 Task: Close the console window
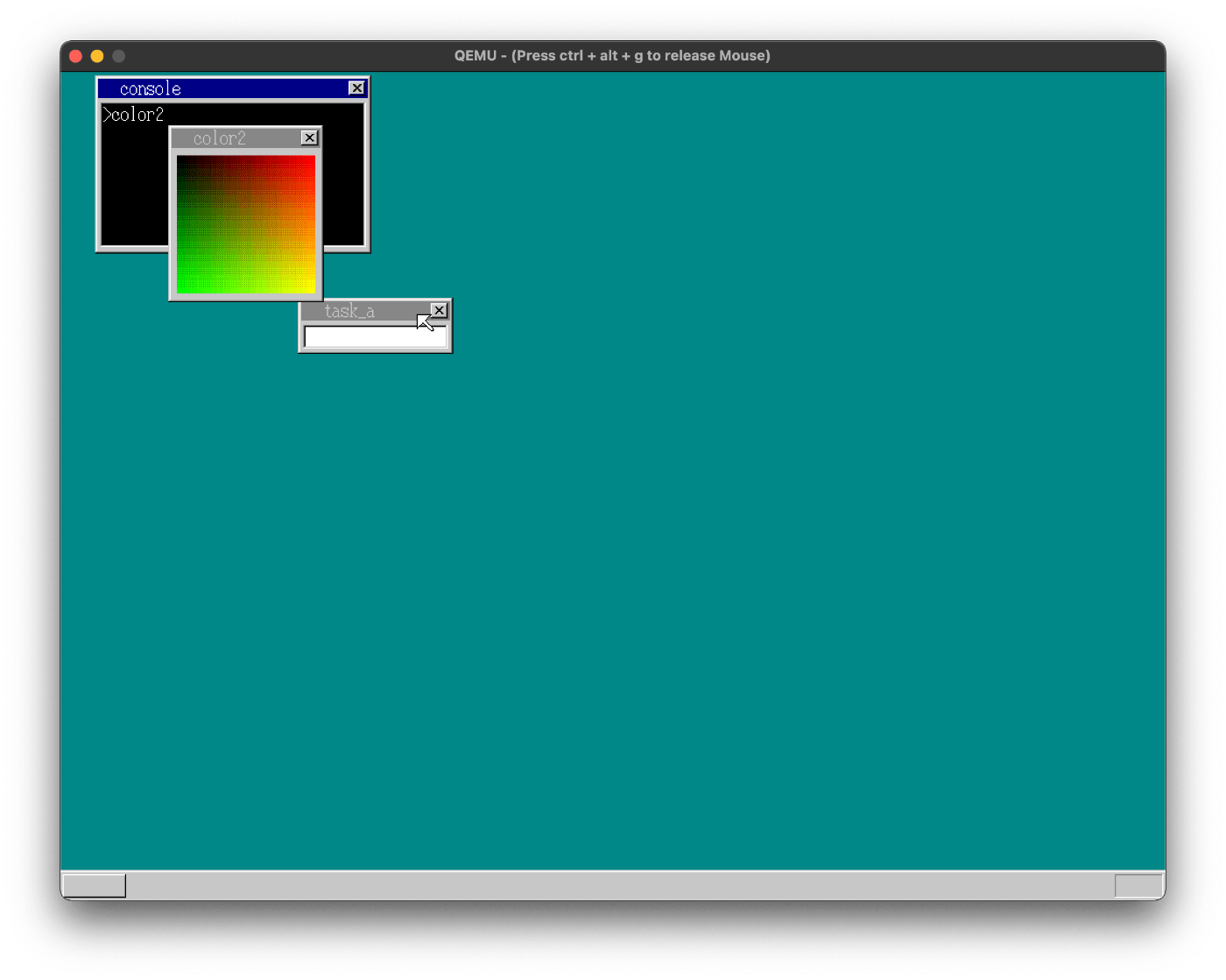(356, 88)
